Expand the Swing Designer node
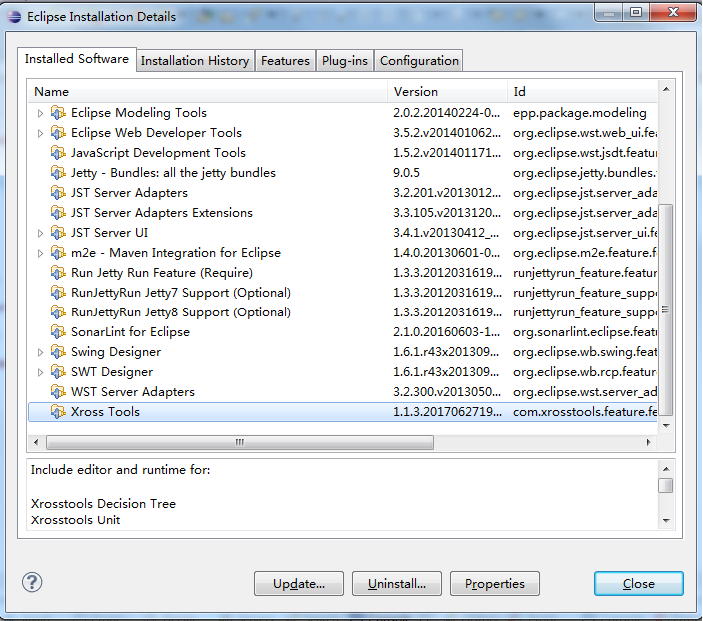Image resolution: width=703 pixels, height=621 pixels. (40, 353)
